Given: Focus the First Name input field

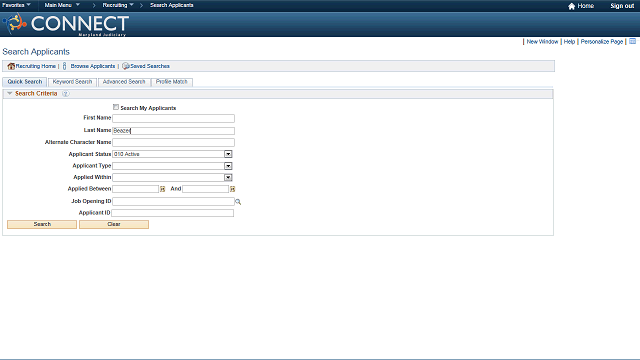Looking at the screenshot, I should [x=173, y=118].
